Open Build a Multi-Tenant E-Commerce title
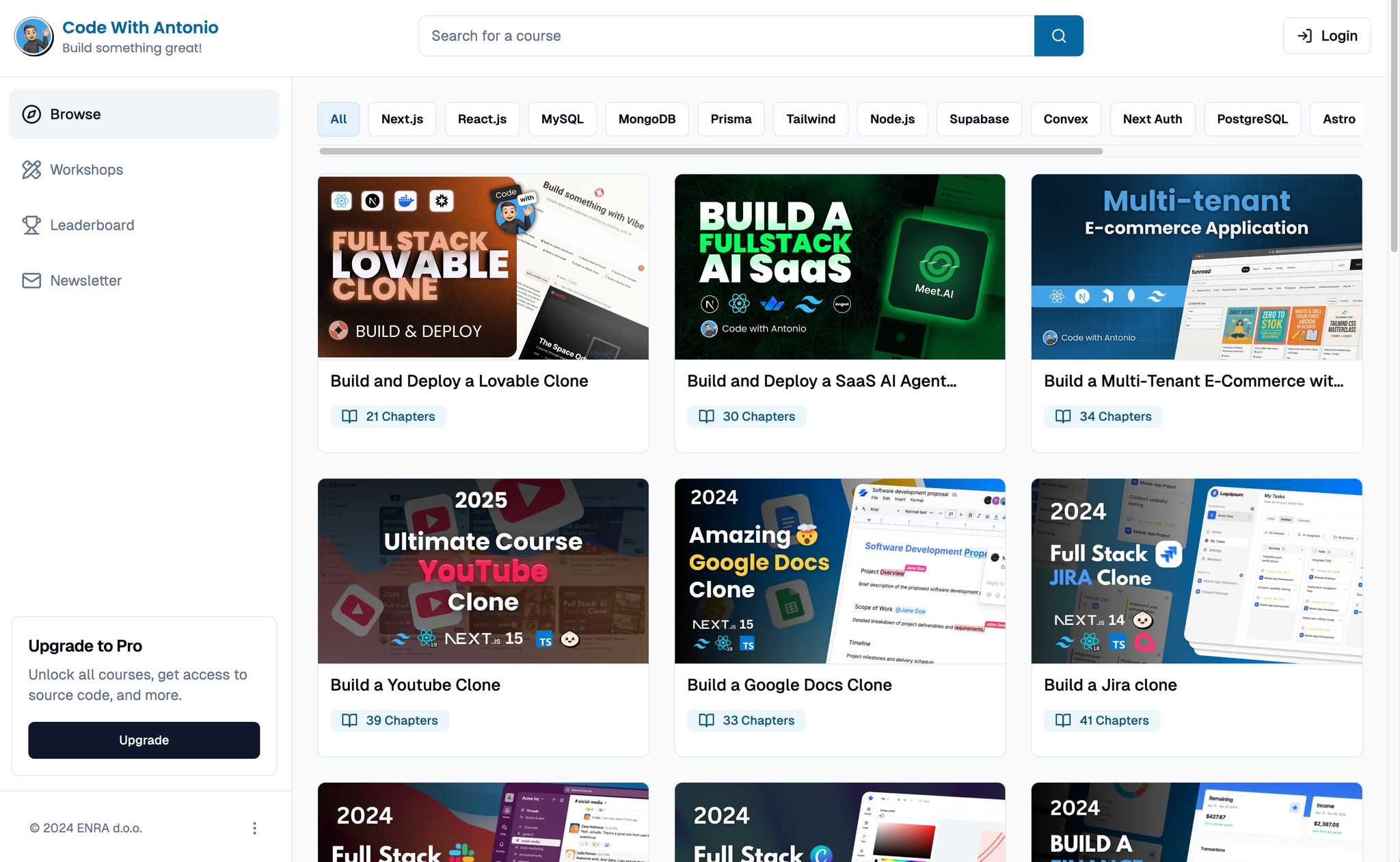This screenshot has height=862, width=1400. (1194, 381)
